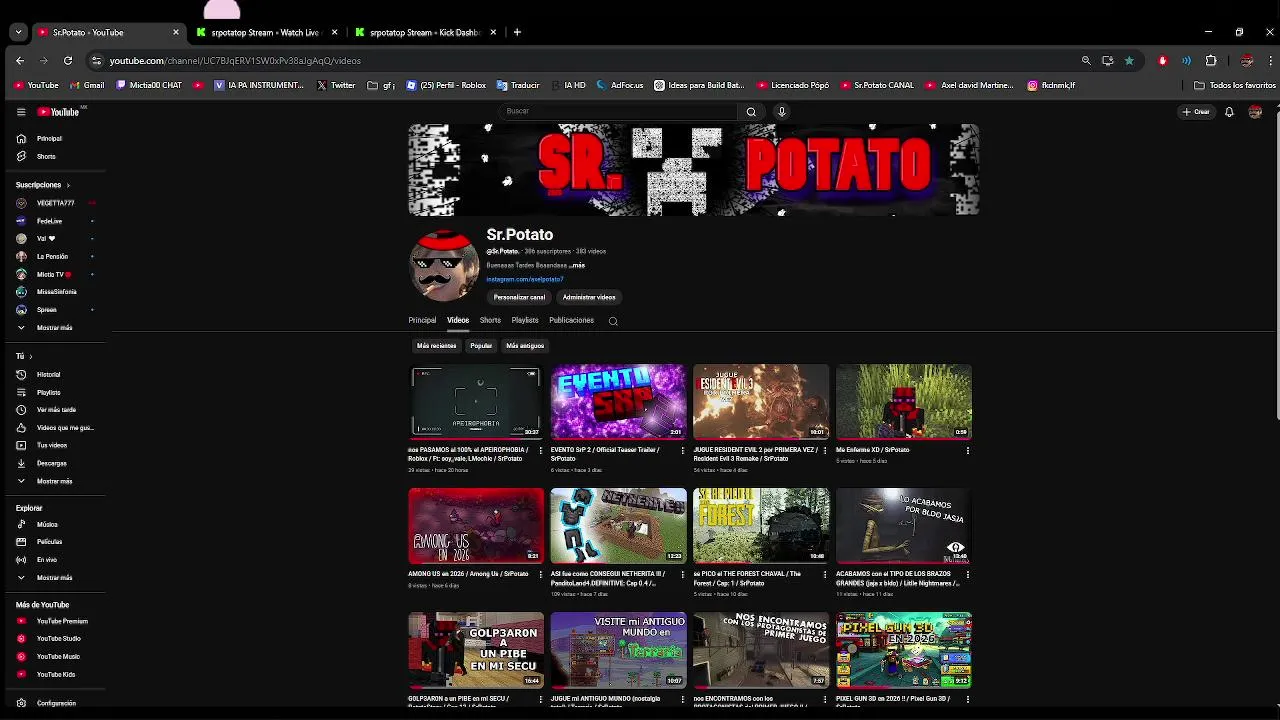The height and width of the screenshot is (720, 1280).
Task: Open new browser tab plus button
Action: click(517, 32)
